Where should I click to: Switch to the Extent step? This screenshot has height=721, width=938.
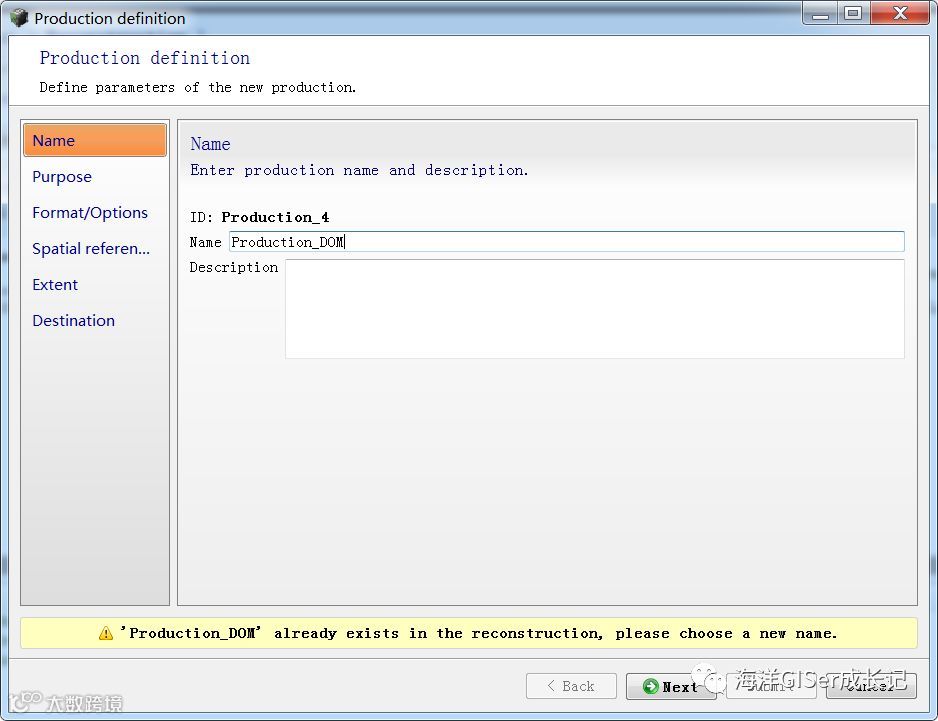tap(55, 284)
